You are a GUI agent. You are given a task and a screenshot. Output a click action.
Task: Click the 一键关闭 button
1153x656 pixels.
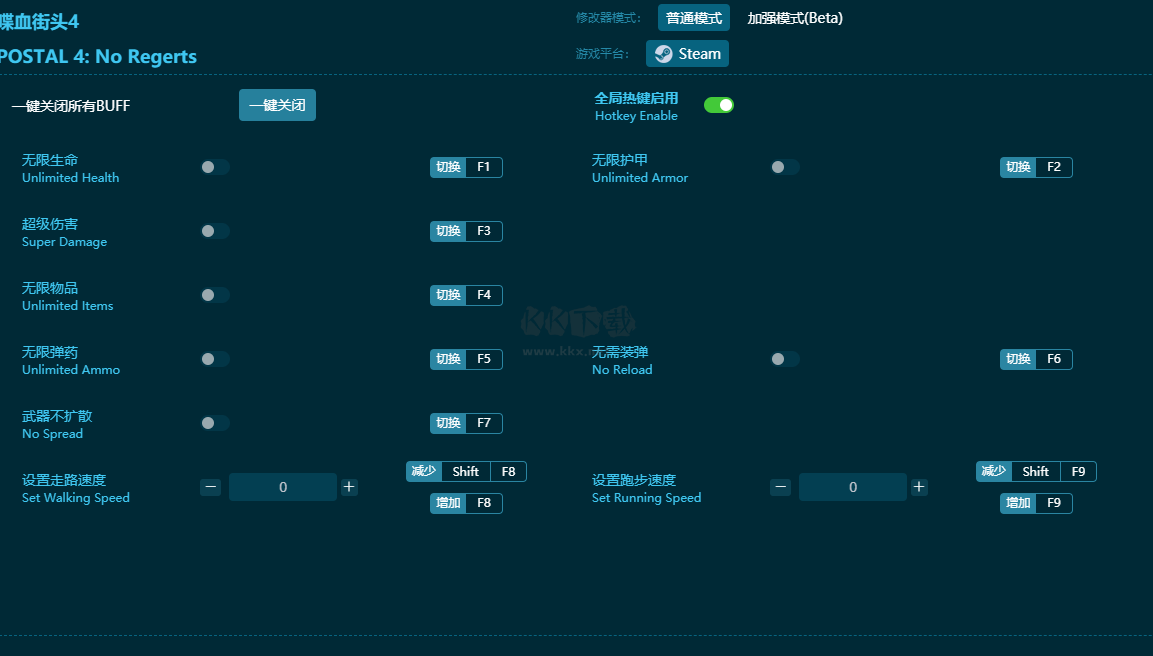(277, 105)
